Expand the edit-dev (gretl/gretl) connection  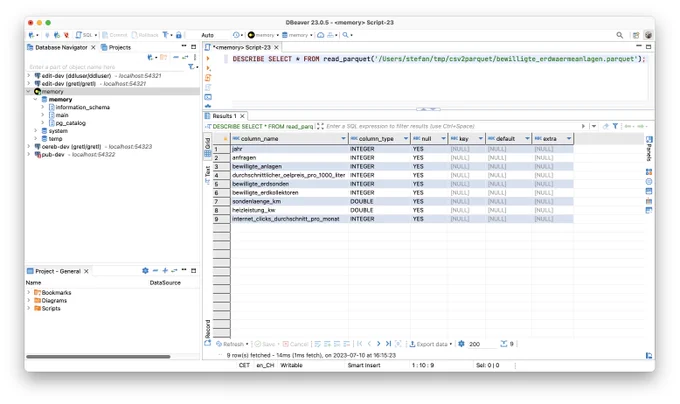29,83
